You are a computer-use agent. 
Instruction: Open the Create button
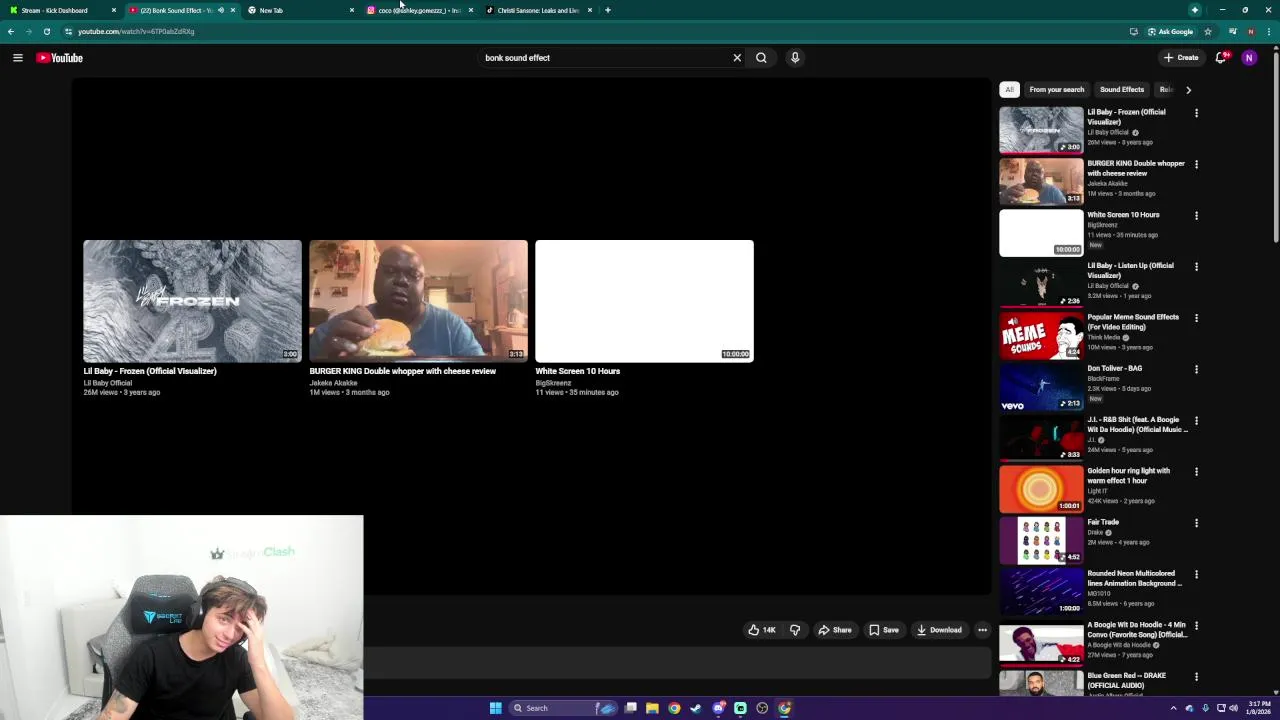[1181, 58]
